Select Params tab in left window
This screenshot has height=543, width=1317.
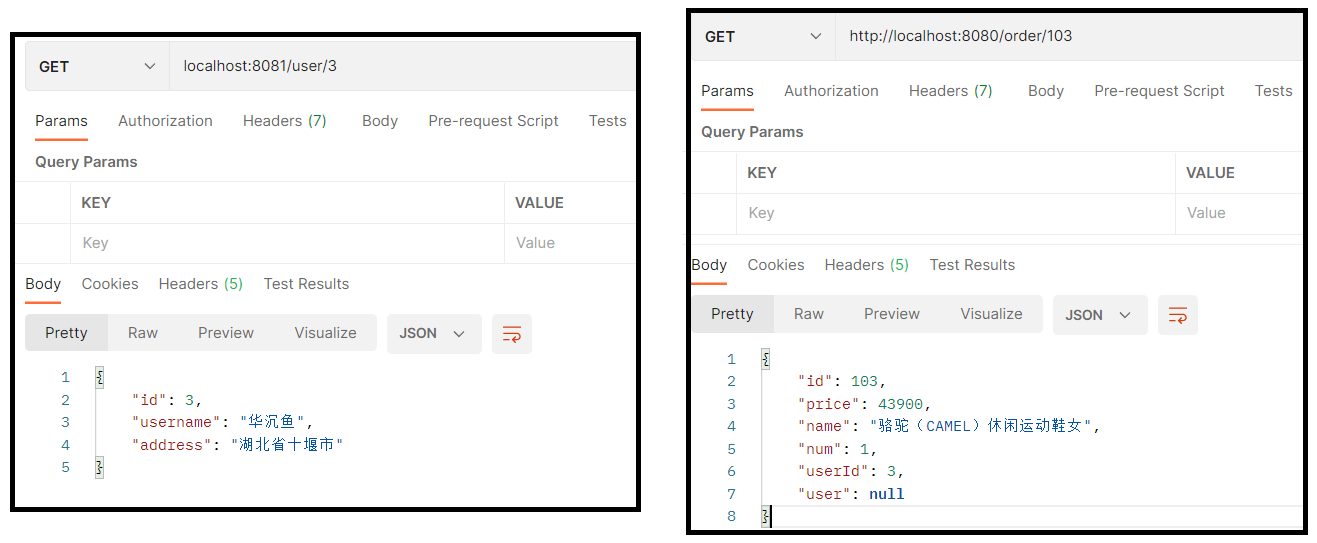point(62,121)
